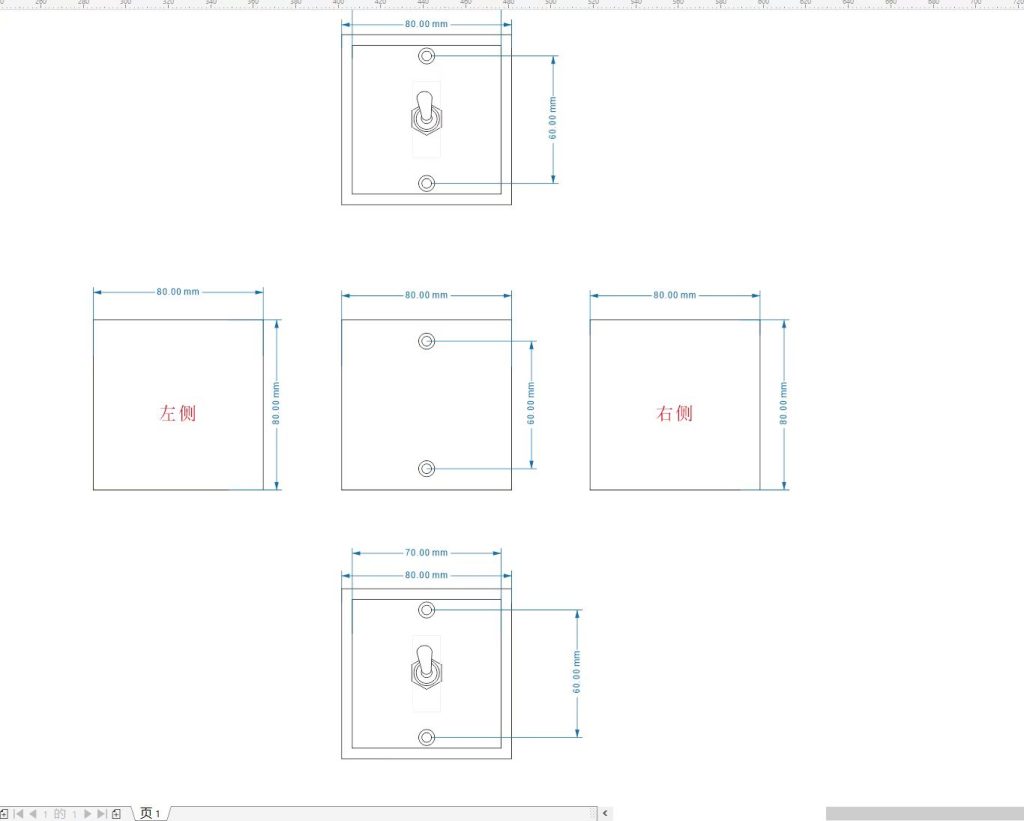This screenshot has height=821, width=1024.
Task: Select the vertical 80.00 mm label beside 右侧 panel
Action: pyautogui.click(x=784, y=405)
